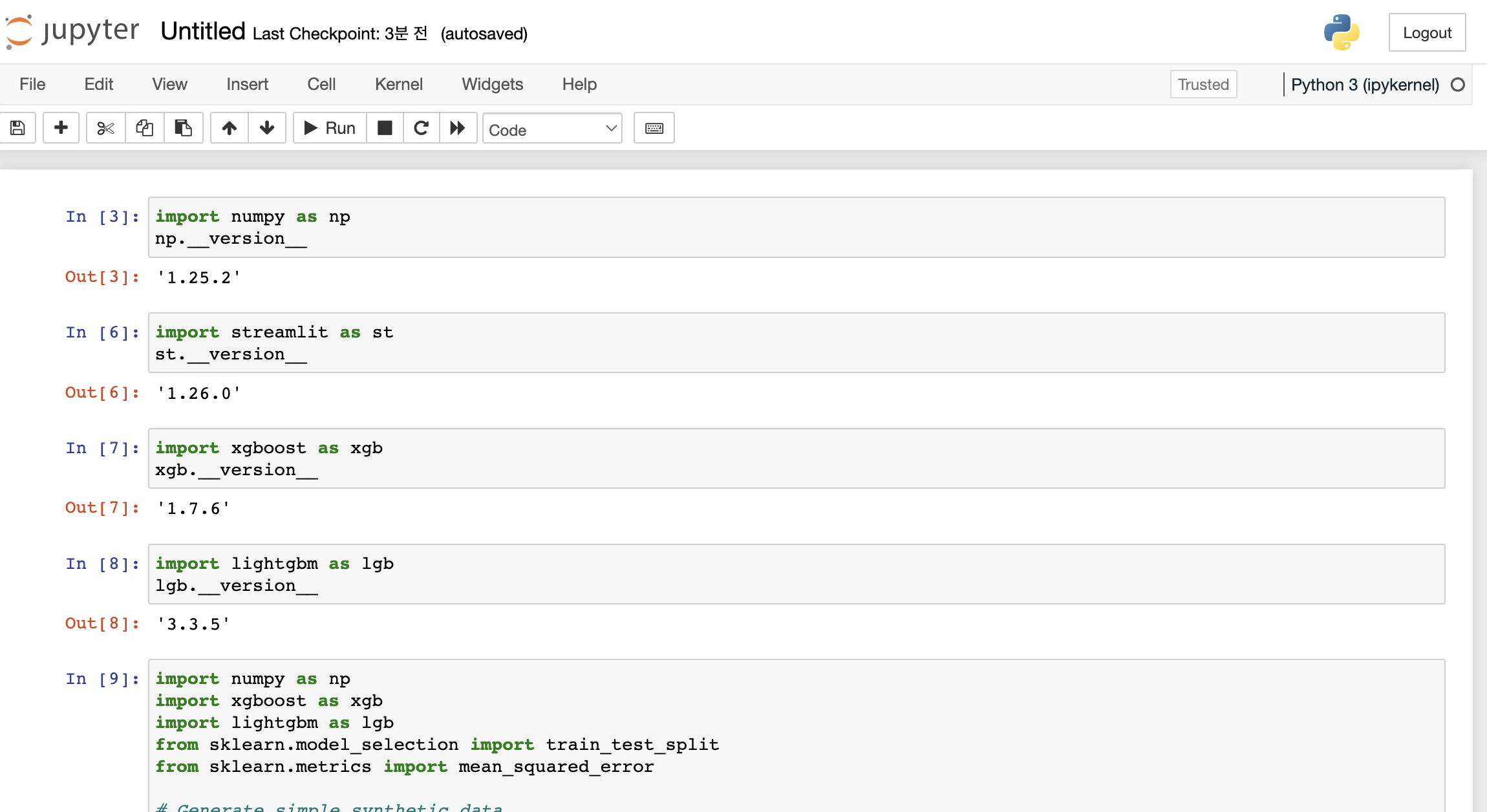This screenshot has height=812, width=1487.
Task: Open the Edit menu
Action: point(99,84)
